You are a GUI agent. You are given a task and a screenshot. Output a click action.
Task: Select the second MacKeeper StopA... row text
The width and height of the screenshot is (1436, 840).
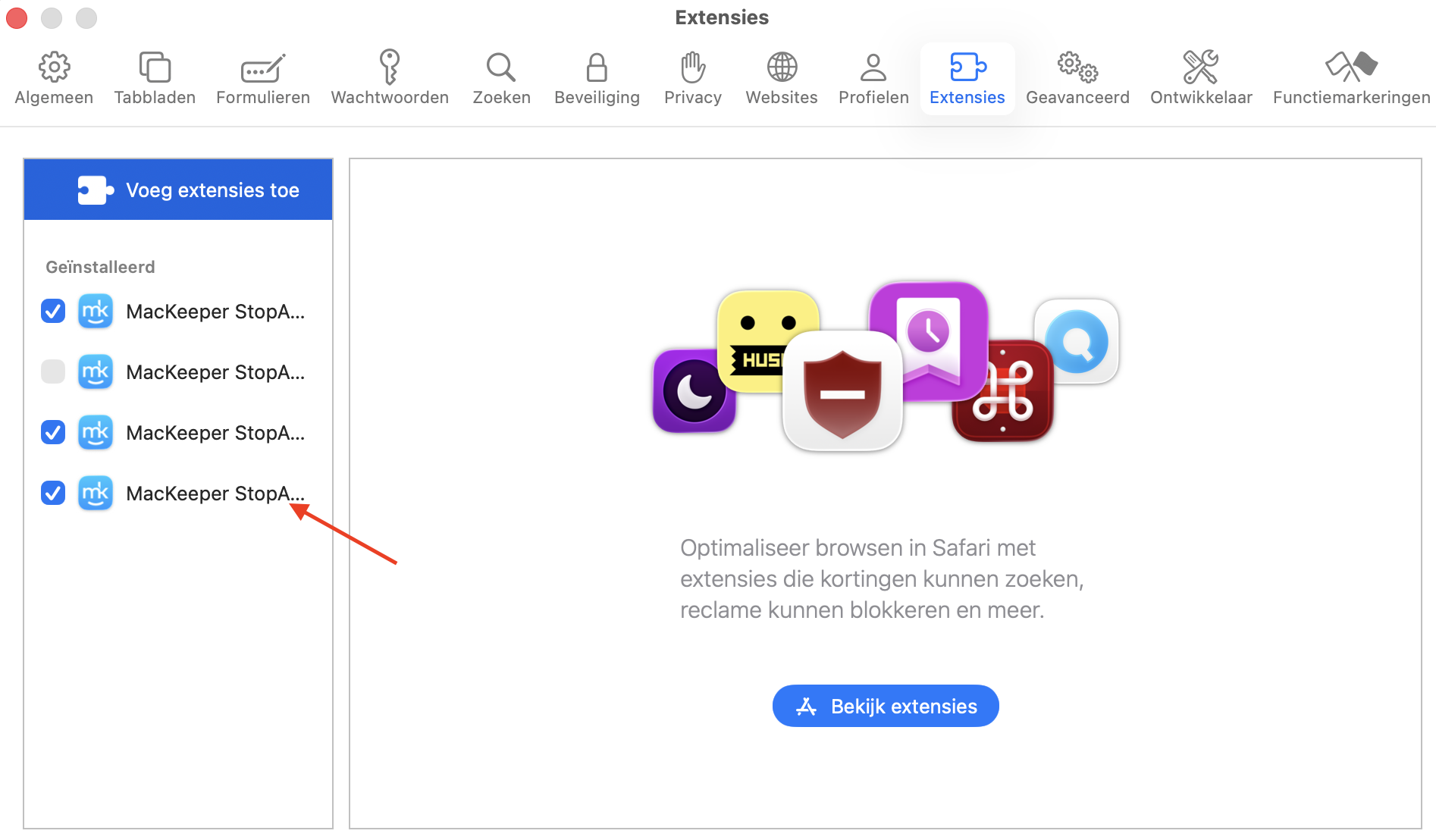point(215,372)
